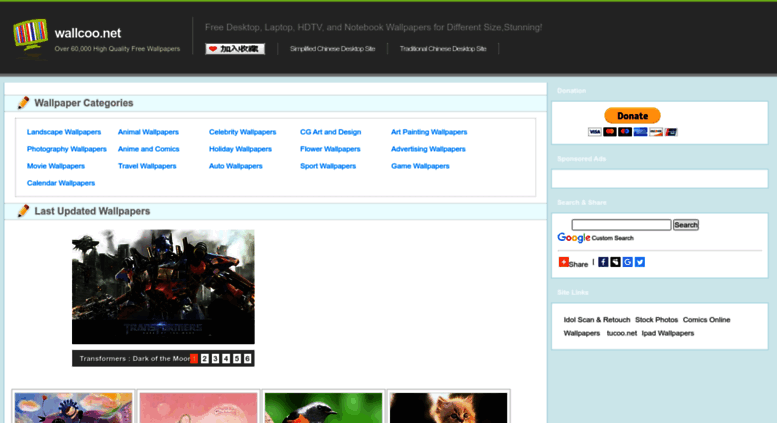Image resolution: width=777 pixels, height=423 pixels.
Task: Go to slideshow slide 5
Action: pos(237,359)
